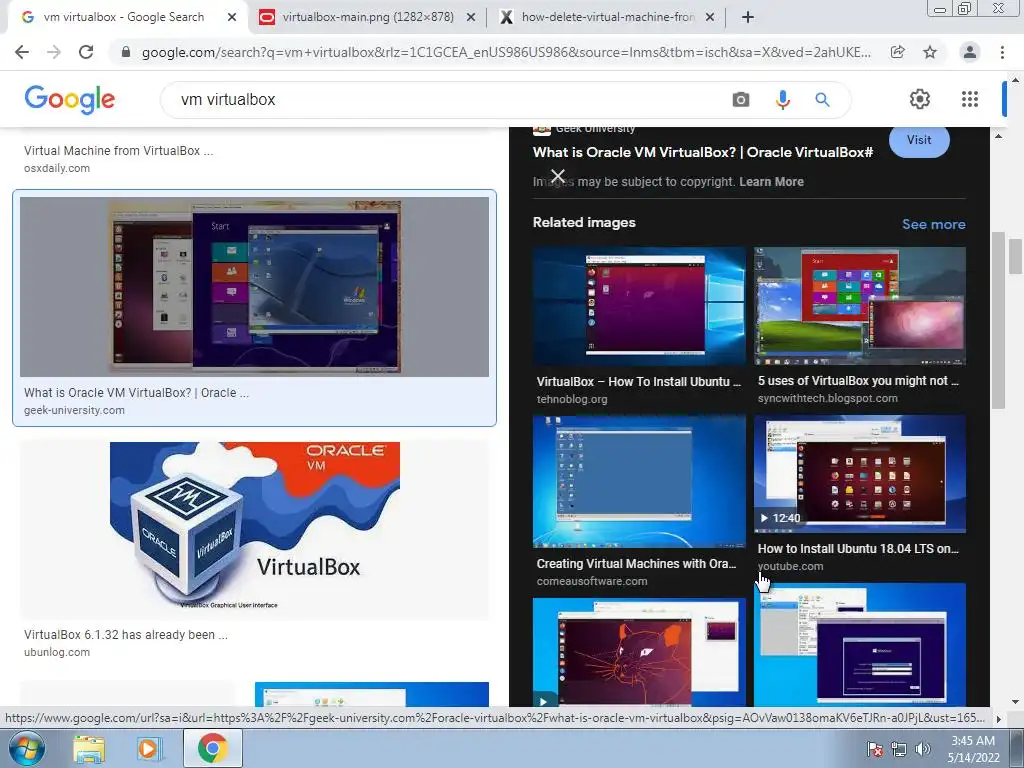Click the ubunlog.com source link

click(x=57, y=652)
